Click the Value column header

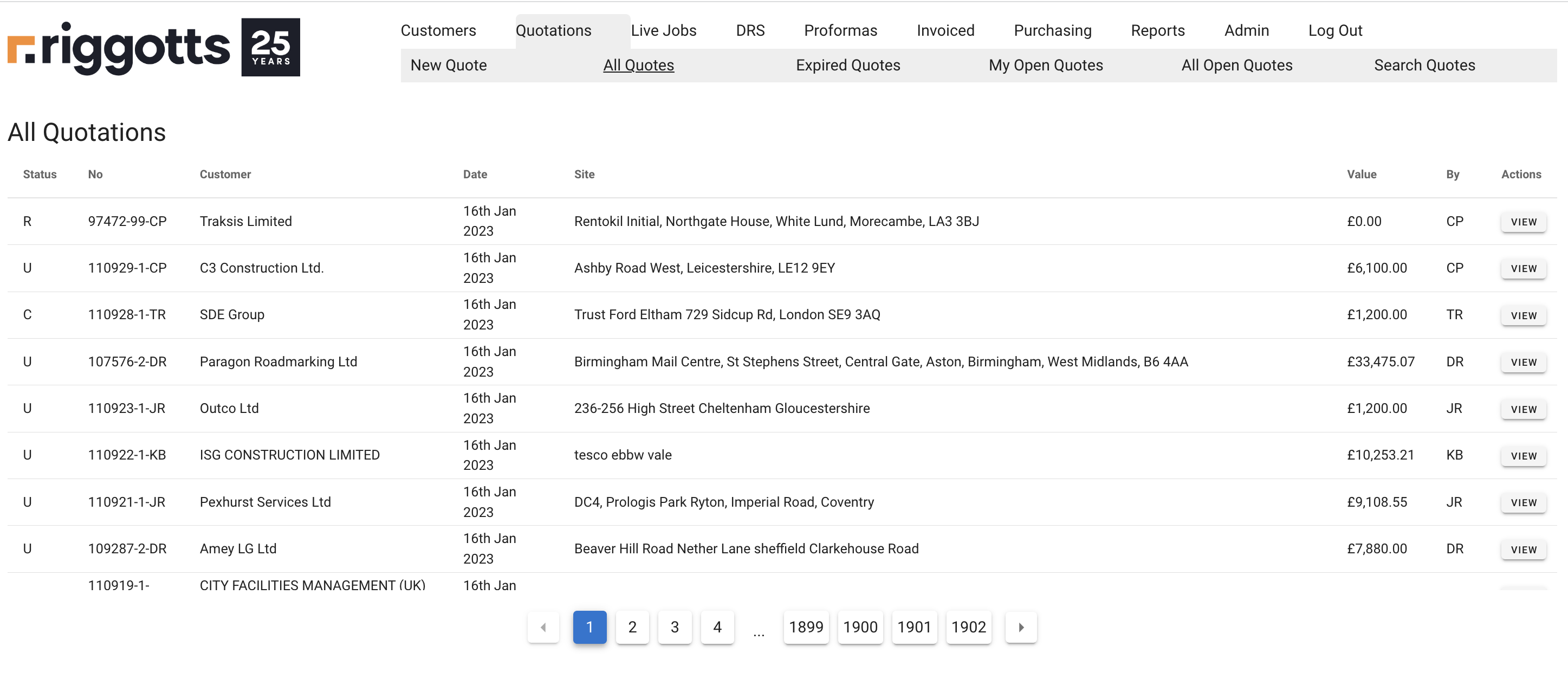pyautogui.click(x=1361, y=174)
